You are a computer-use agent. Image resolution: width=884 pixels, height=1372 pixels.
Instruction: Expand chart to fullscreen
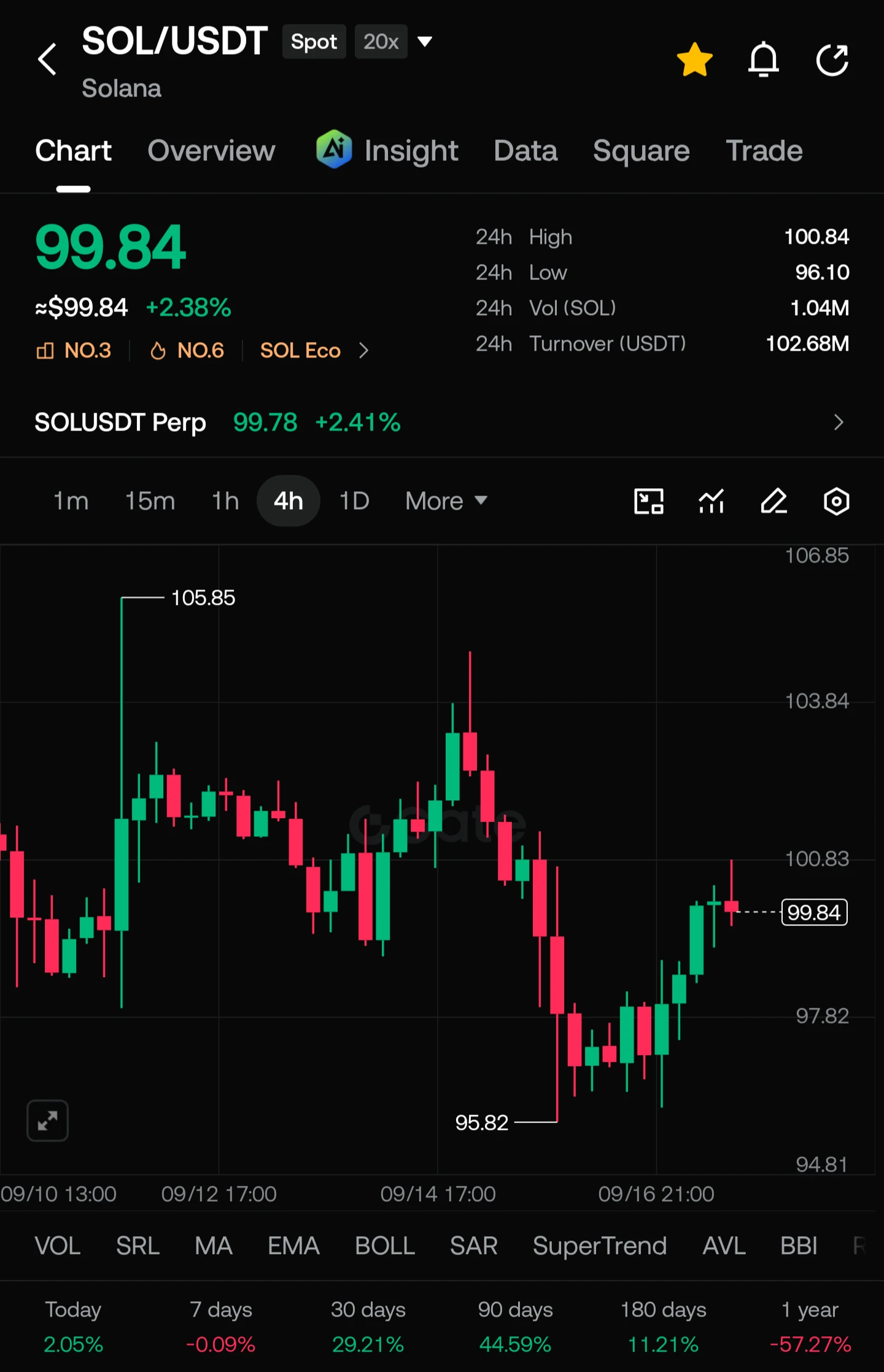pos(47,1121)
